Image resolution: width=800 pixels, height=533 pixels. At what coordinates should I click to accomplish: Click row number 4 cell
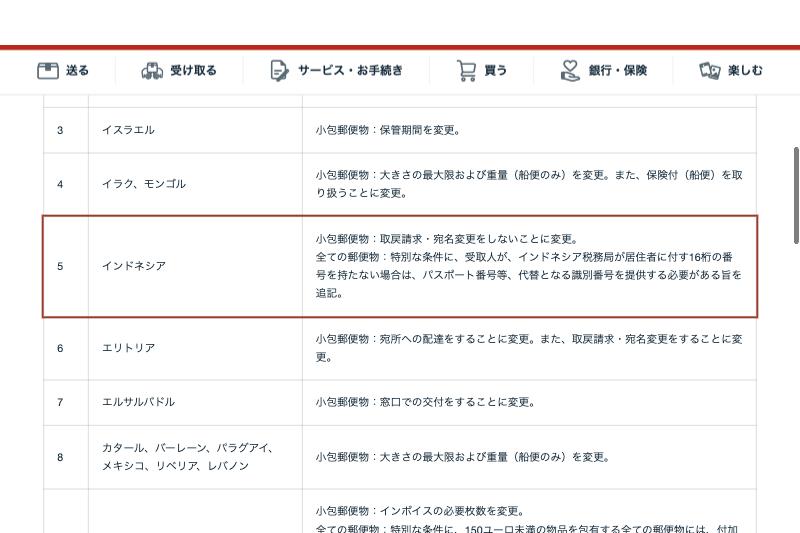click(66, 184)
